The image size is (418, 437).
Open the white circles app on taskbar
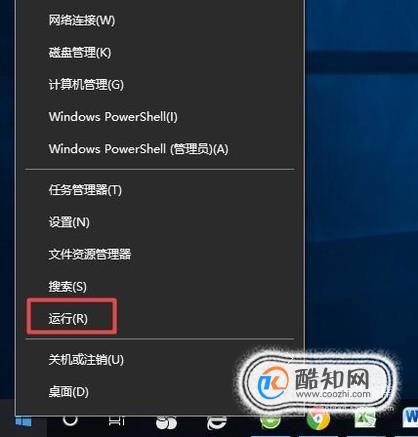point(166,423)
